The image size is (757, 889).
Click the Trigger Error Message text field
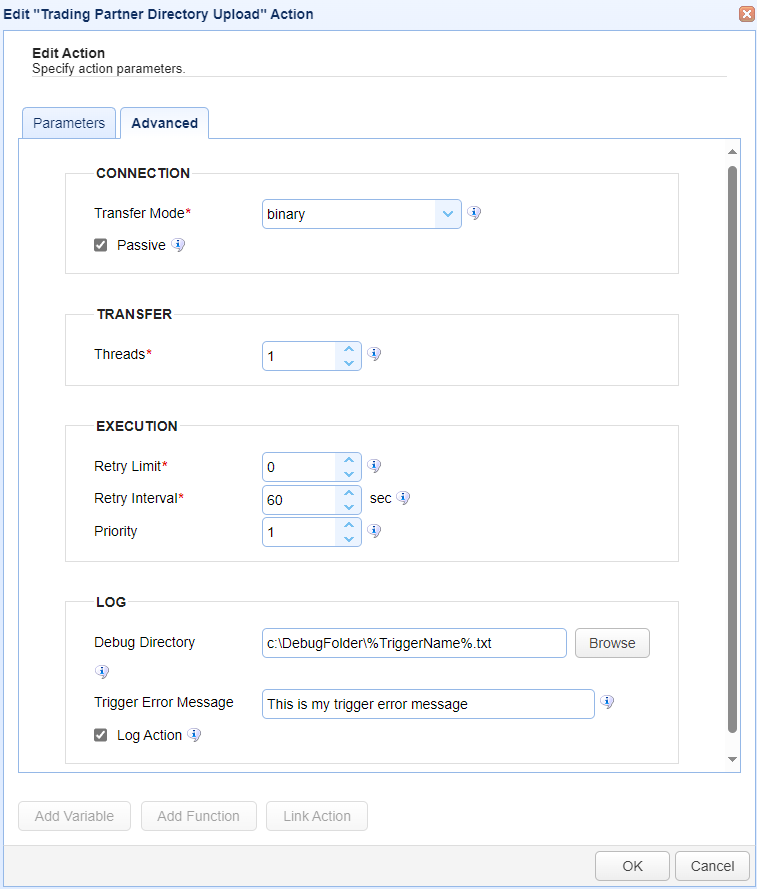click(x=428, y=704)
